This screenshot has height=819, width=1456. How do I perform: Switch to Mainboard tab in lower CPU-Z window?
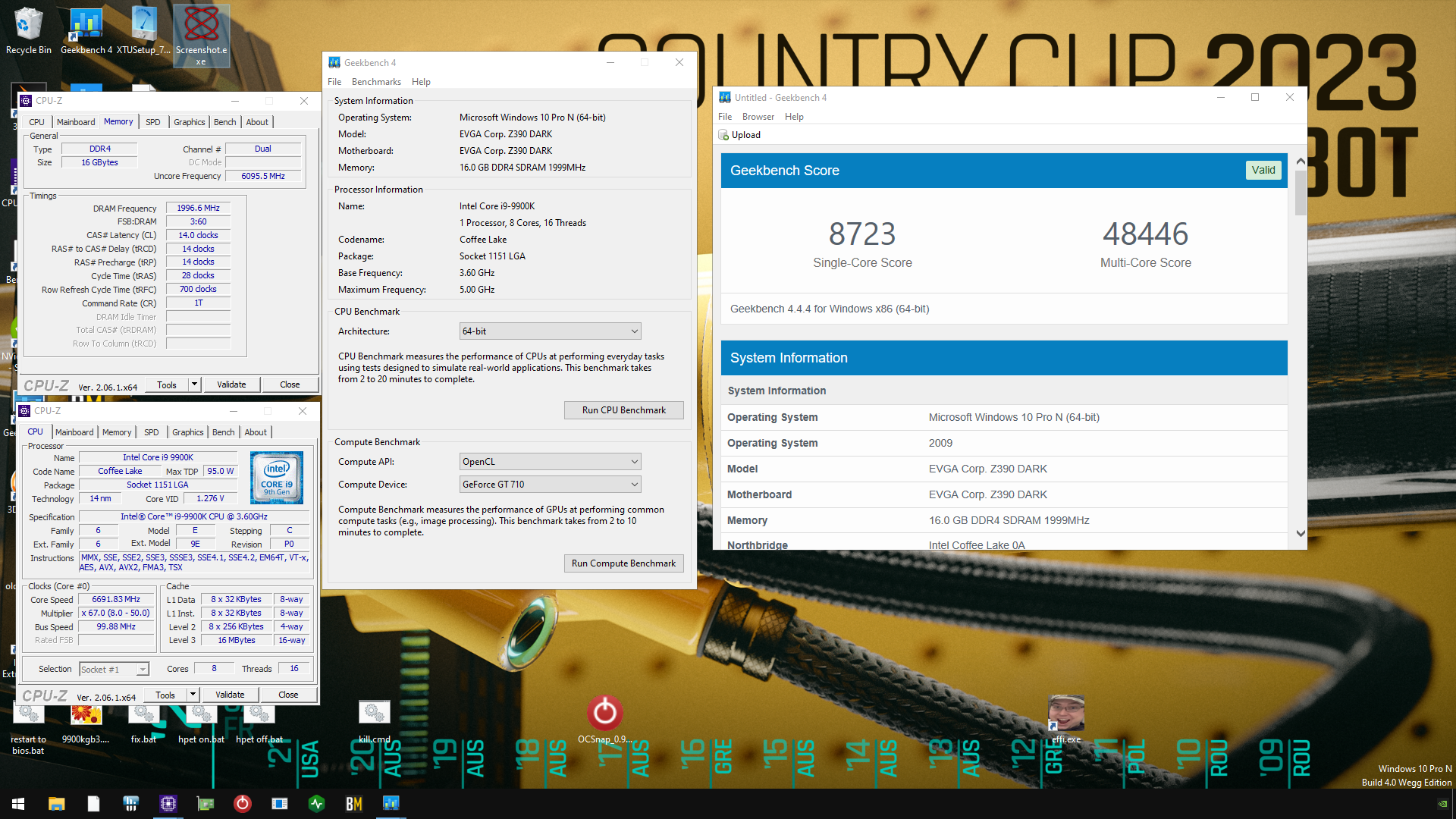tap(74, 432)
